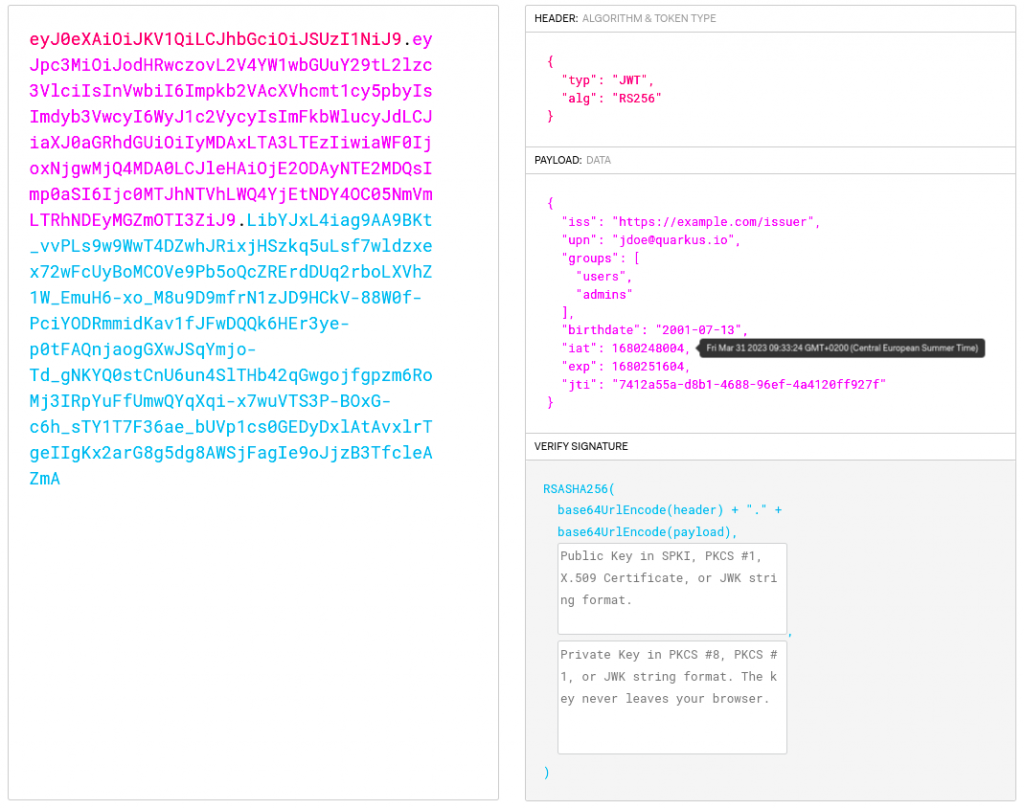Image resolution: width=1024 pixels, height=809 pixels.
Task: Click the RSASHA256( function text
Action: (580, 490)
